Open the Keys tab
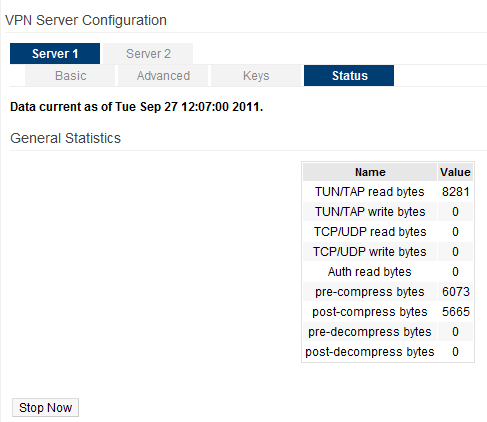The height and width of the screenshot is (422, 487). click(x=256, y=76)
